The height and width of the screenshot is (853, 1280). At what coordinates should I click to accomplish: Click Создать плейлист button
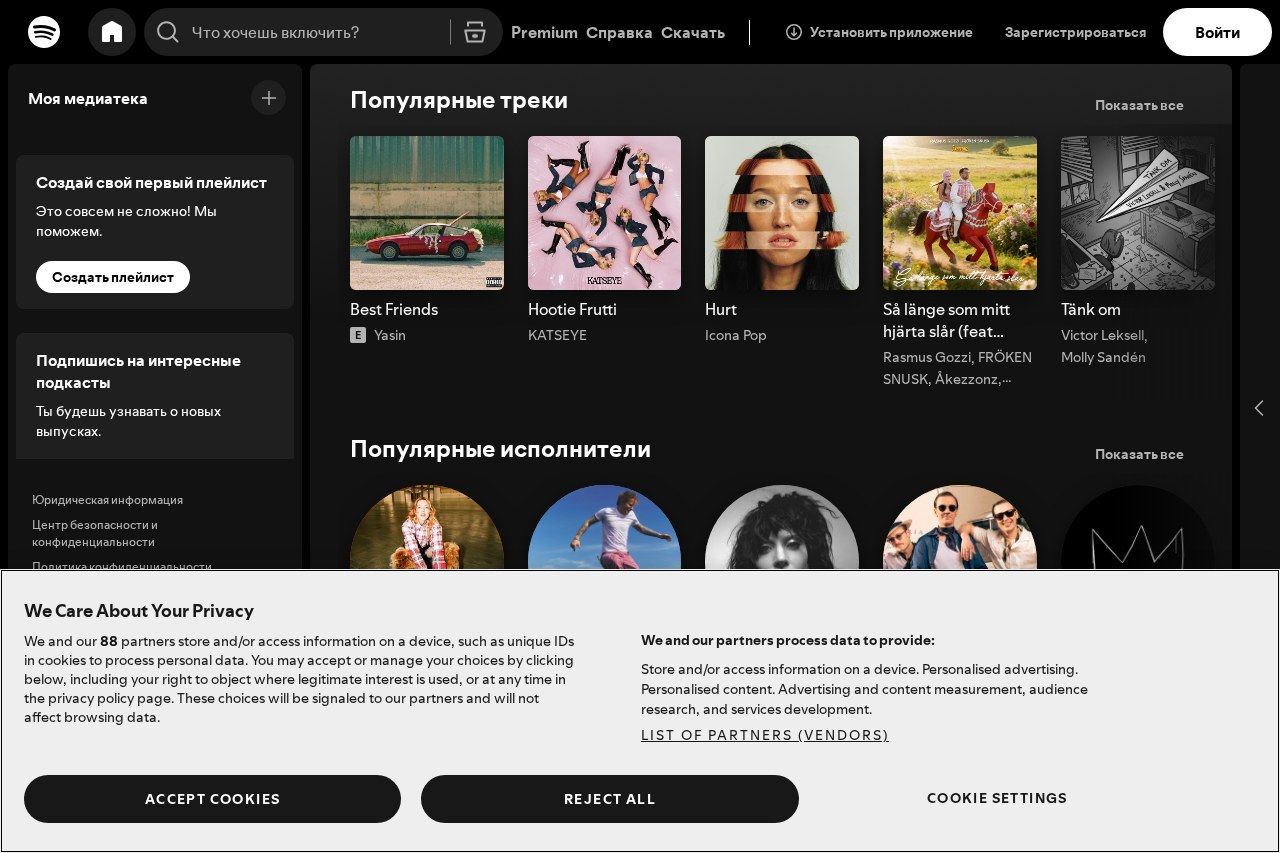(x=113, y=277)
